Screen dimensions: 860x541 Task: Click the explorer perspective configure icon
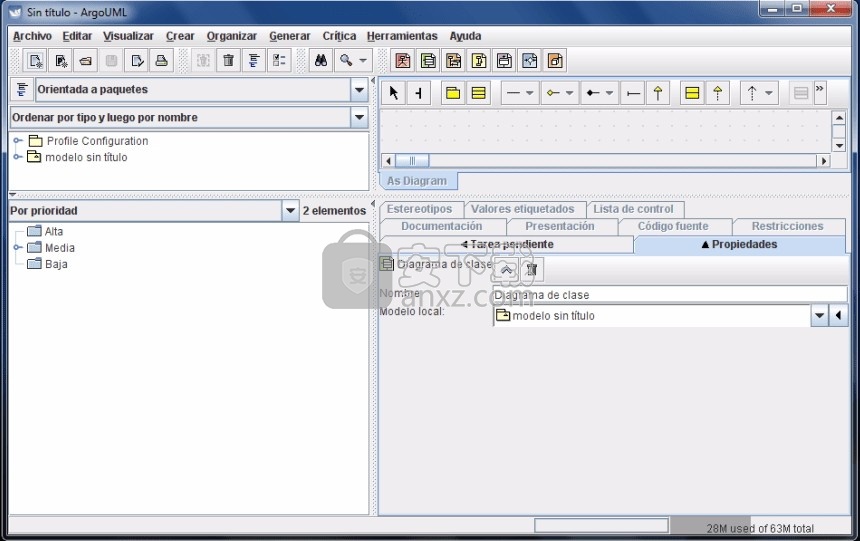click(x=22, y=89)
